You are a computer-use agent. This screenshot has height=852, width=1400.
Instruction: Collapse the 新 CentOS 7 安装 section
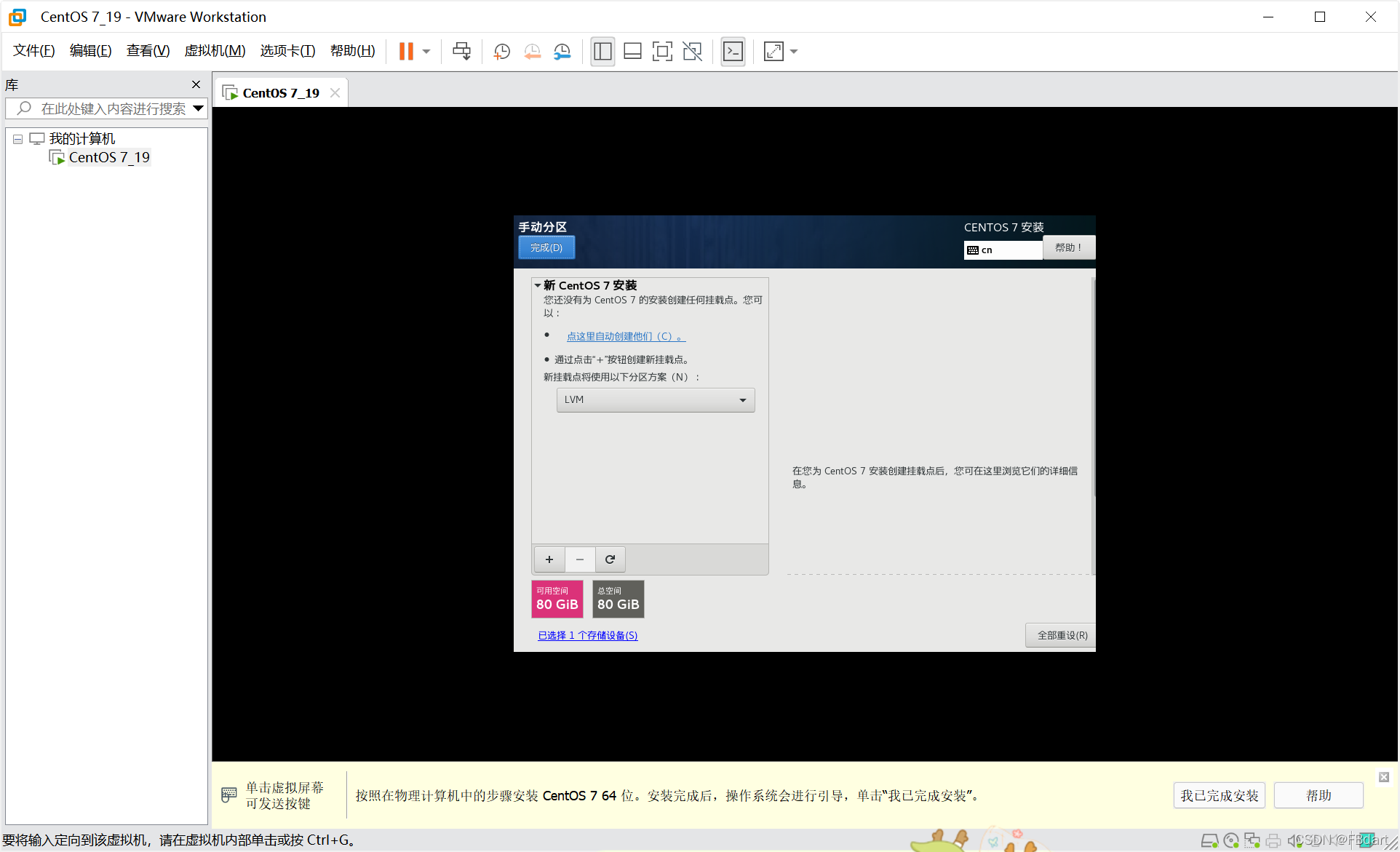point(538,285)
